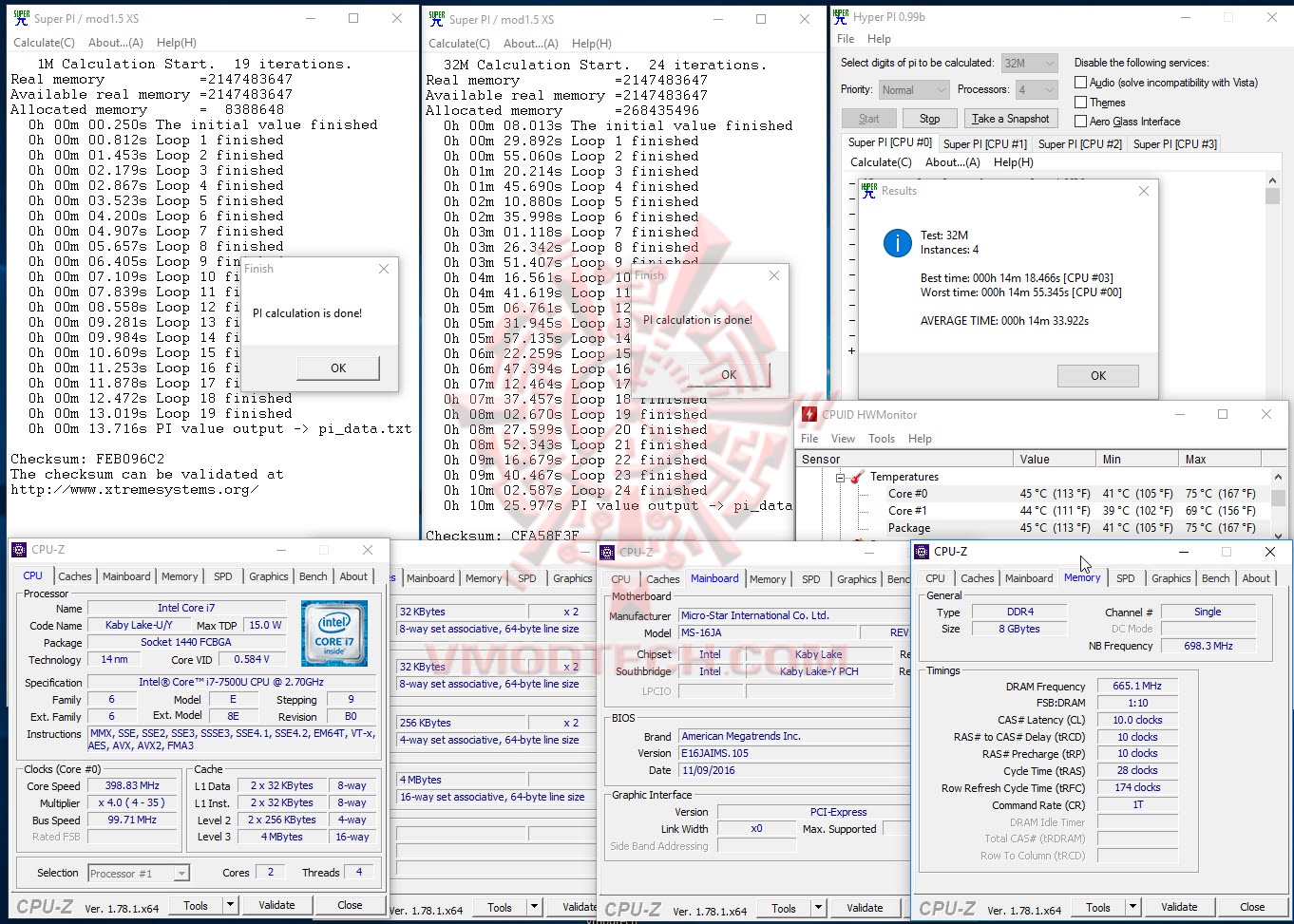Click OK in the 1M window Finish dialog

coord(338,368)
